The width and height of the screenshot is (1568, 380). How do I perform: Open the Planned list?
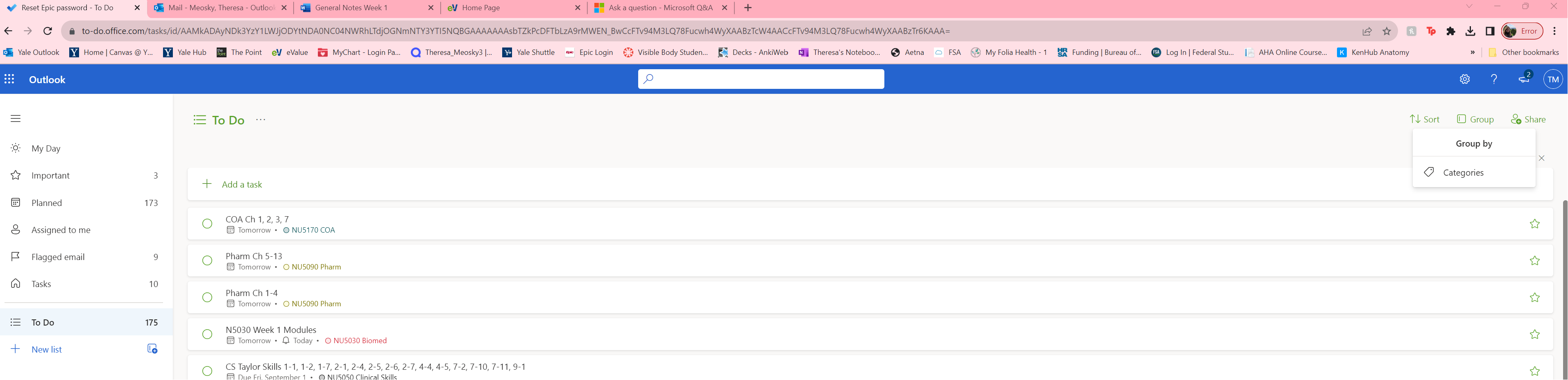tap(86, 203)
